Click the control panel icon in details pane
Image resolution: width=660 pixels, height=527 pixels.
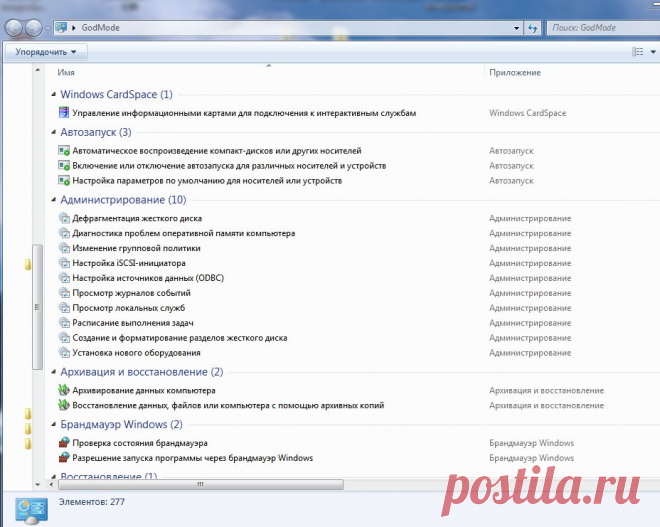click(31, 511)
